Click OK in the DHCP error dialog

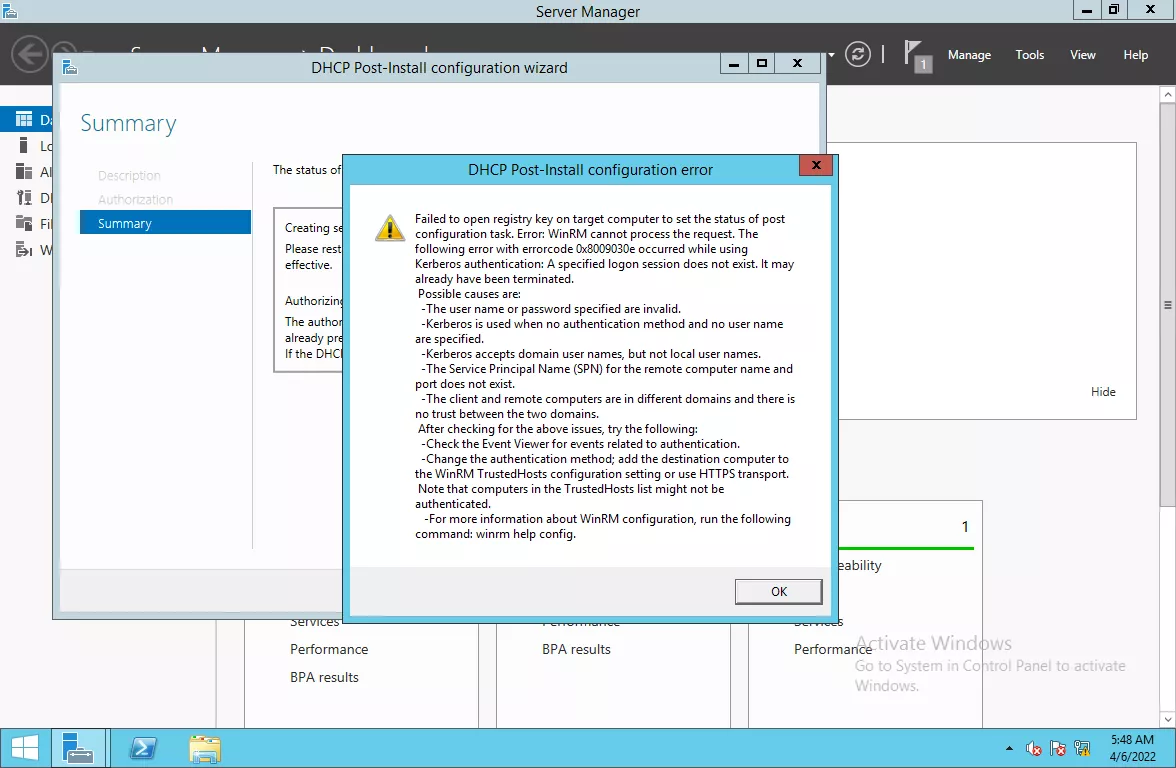(778, 592)
